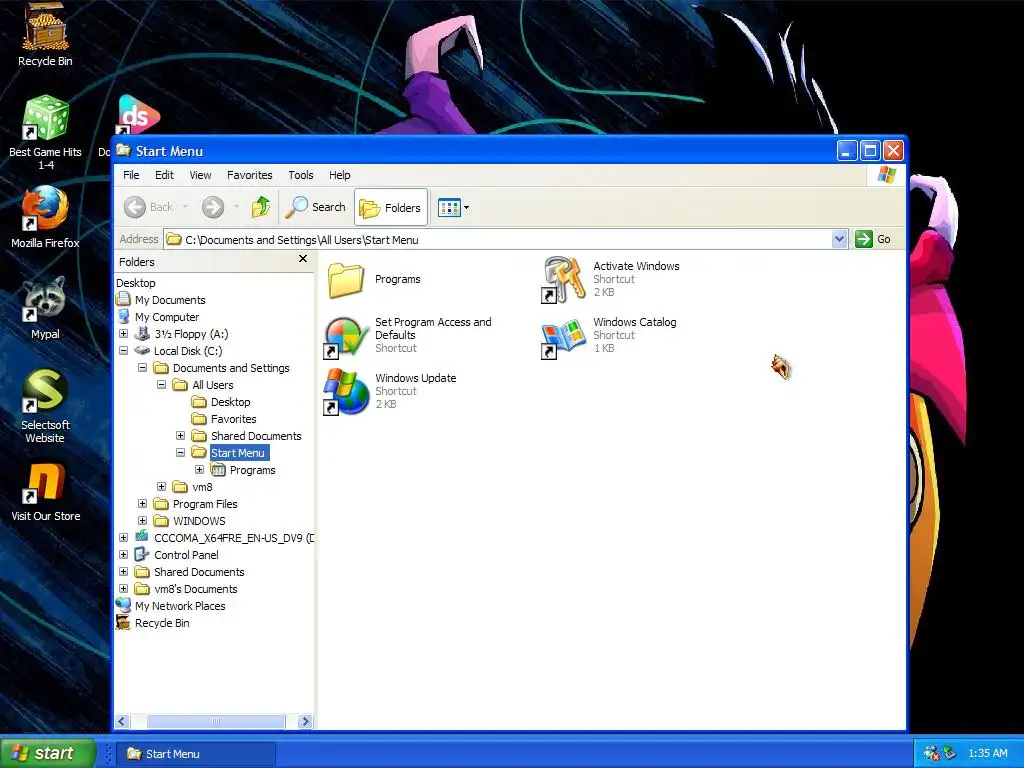
Task: Open the Favorites menu
Action: pyautogui.click(x=249, y=175)
